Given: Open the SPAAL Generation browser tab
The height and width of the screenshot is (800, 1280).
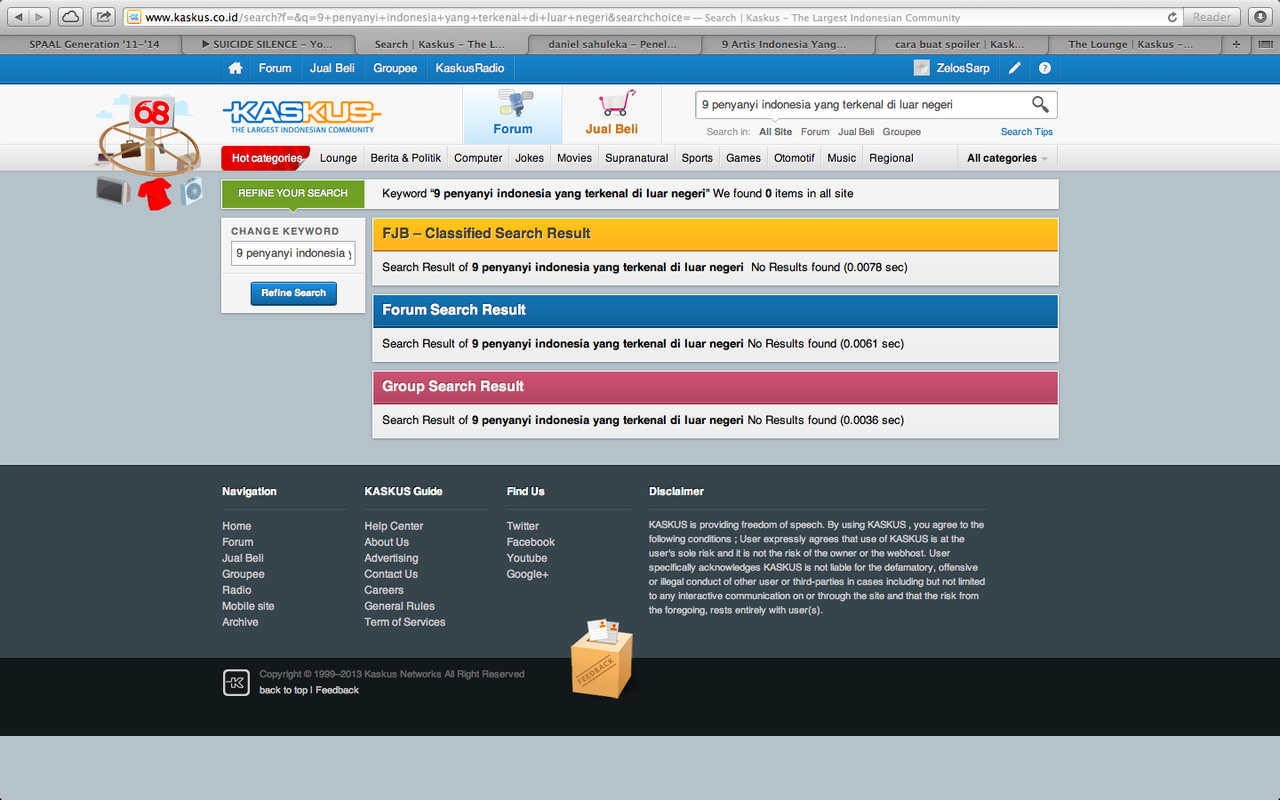Looking at the screenshot, I should [x=93, y=44].
